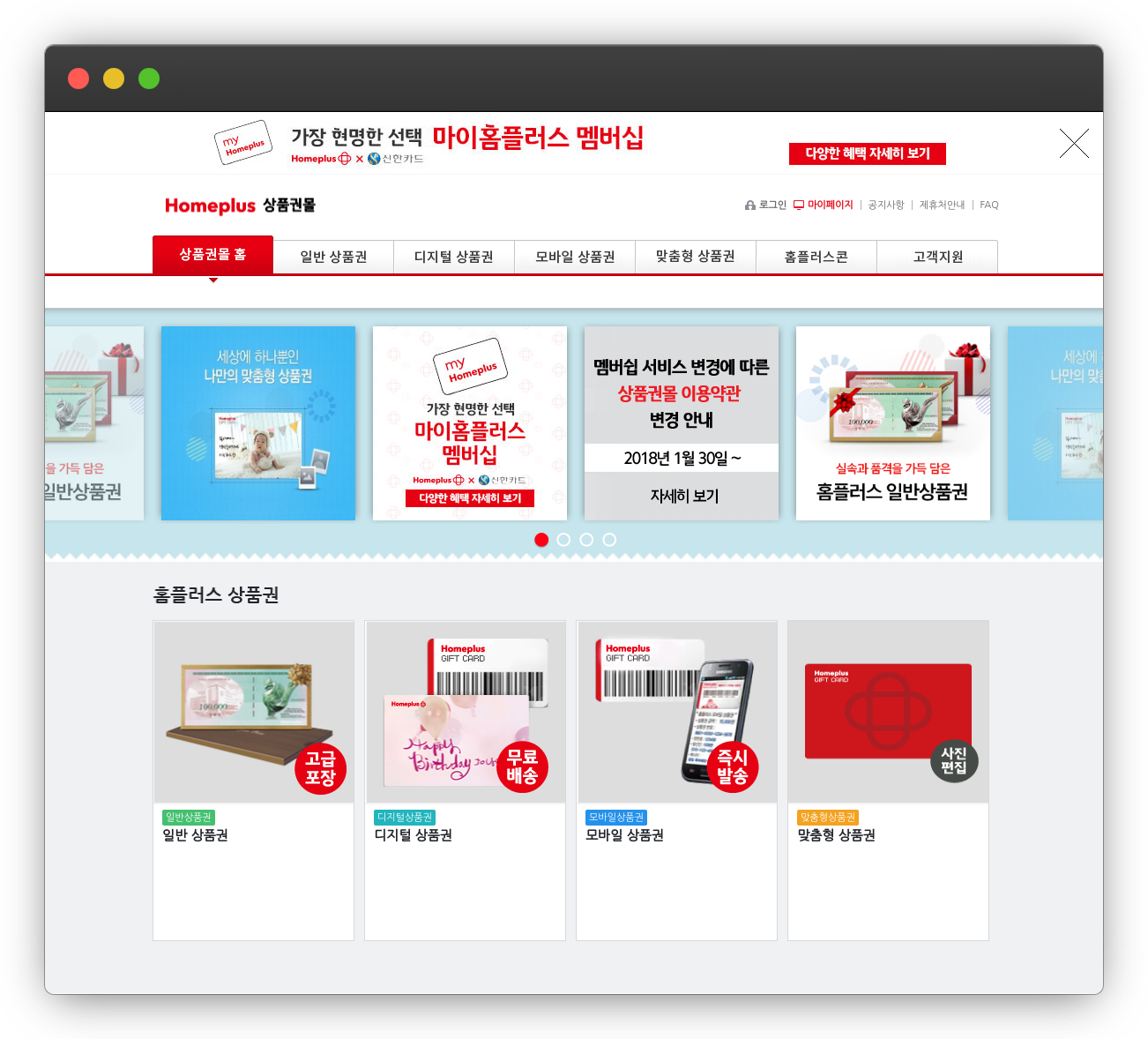Click the red macOS close window button
Viewport: 1148px width, 1039px height.
click(78, 78)
